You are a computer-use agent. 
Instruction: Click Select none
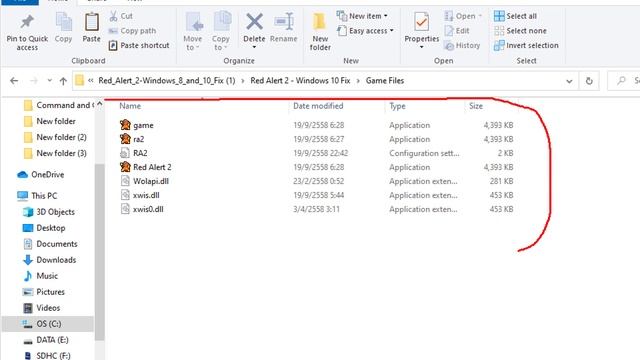pyautogui.click(x=520, y=31)
